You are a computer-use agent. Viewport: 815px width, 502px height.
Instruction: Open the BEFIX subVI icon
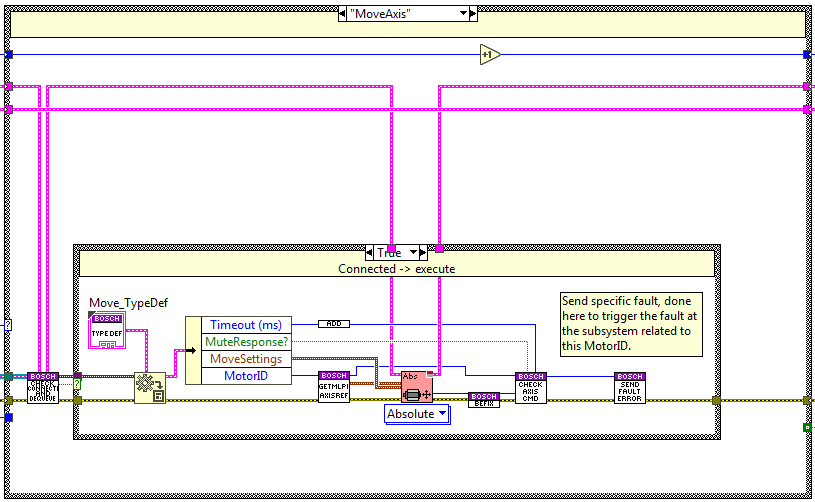[484, 400]
